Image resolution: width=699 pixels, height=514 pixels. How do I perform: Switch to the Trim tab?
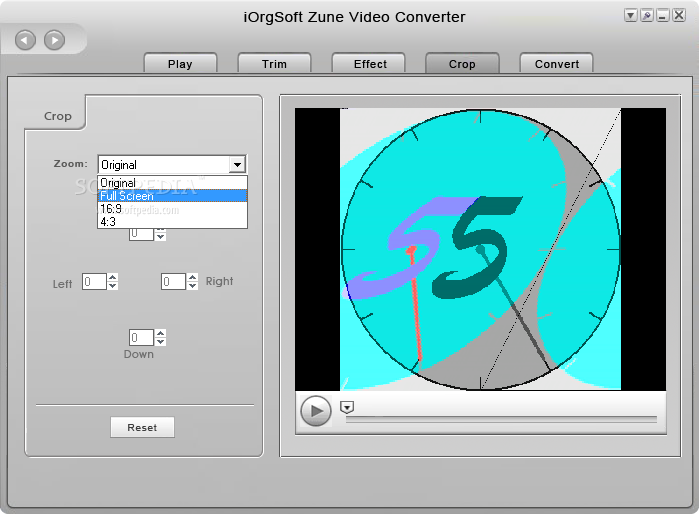point(274,63)
